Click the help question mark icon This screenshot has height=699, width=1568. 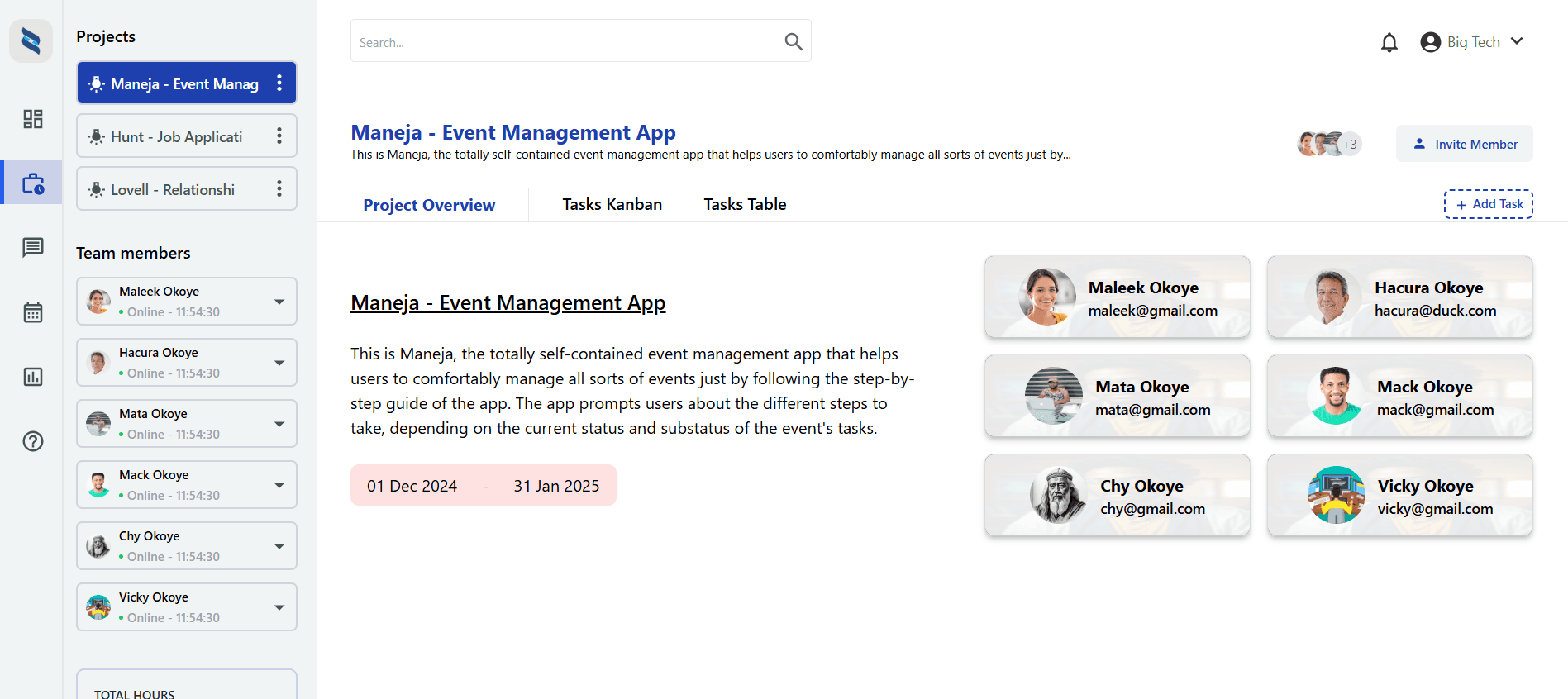point(33,441)
